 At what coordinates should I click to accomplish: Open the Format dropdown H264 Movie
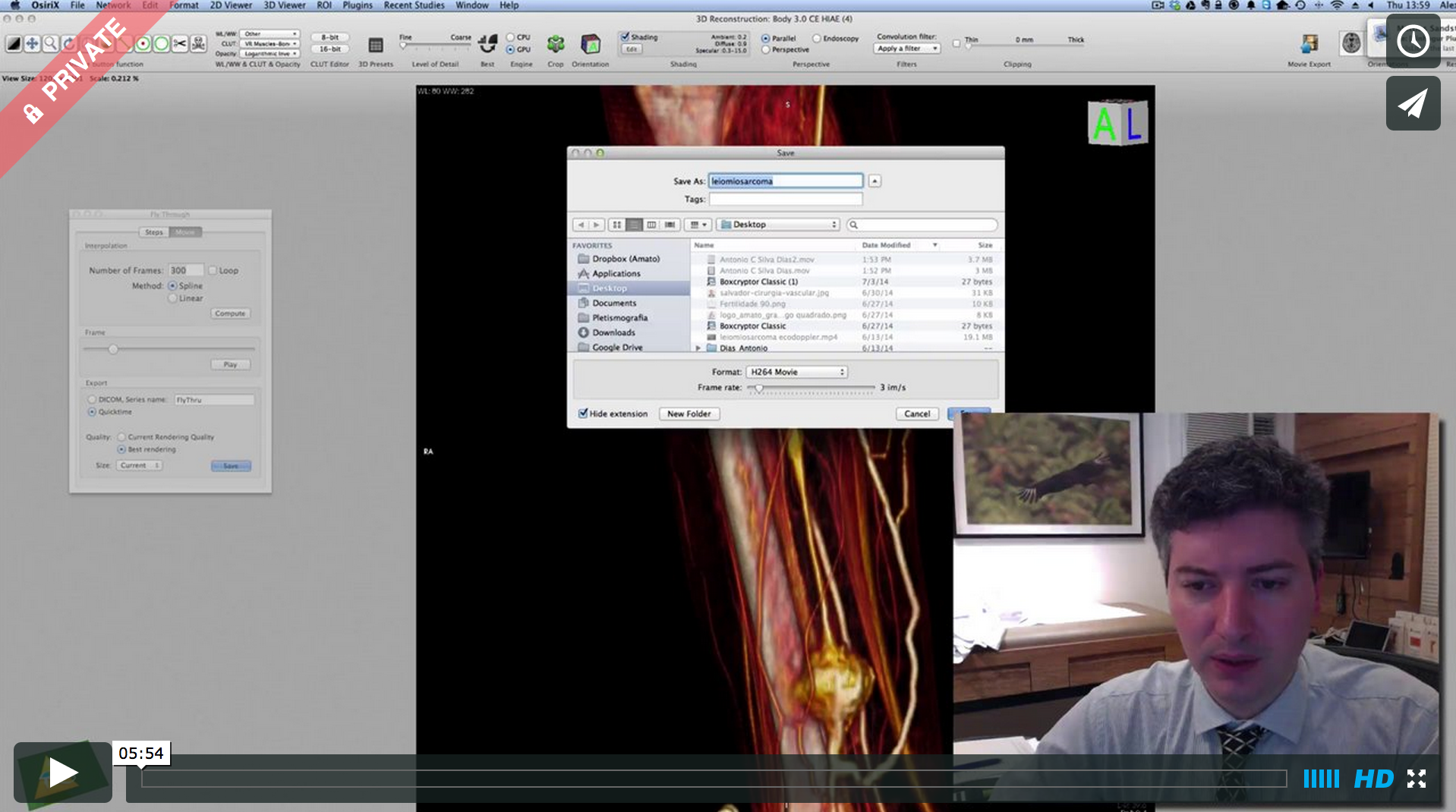797,372
